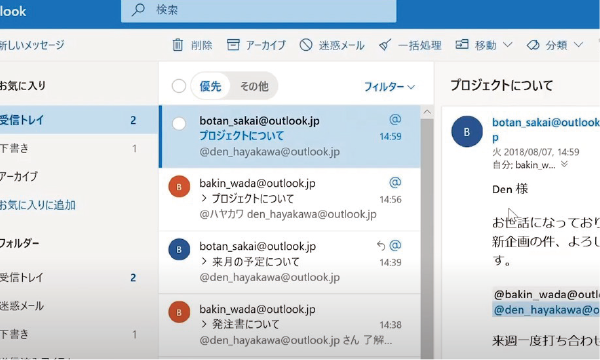Expand recipients double-chevron in reading pane
The image size is (600, 360).
tap(564, 165)
